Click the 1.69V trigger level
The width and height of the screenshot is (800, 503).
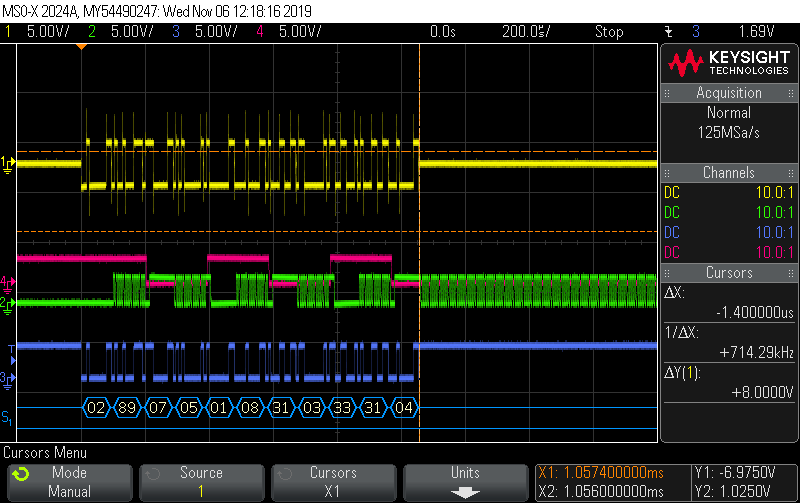point(757,32)
